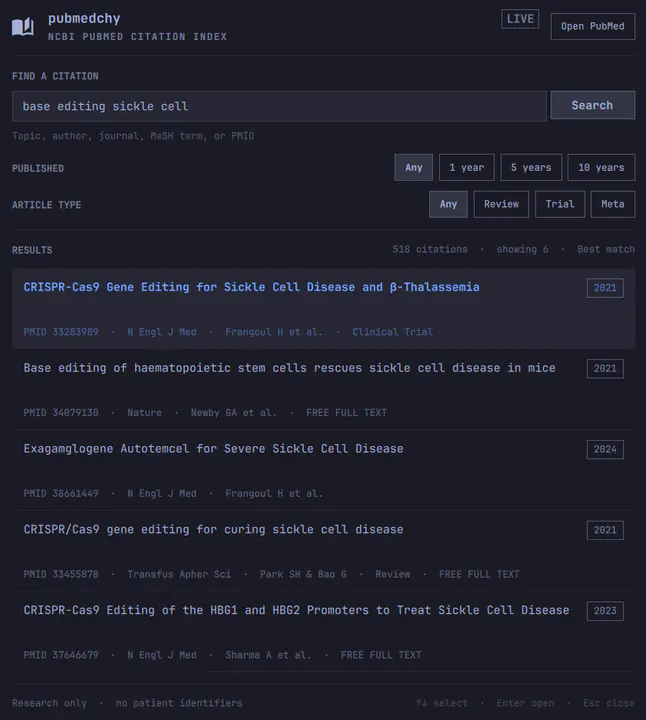Filter article type to Trial

(560, 204)
